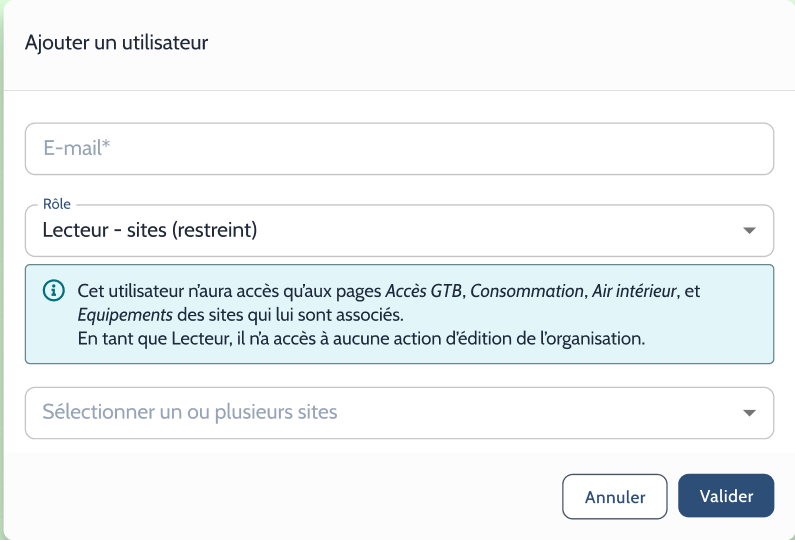Viewport: 795px width, 540px height.
Task: Click the info icon in the blue banner
Action: 54,291
